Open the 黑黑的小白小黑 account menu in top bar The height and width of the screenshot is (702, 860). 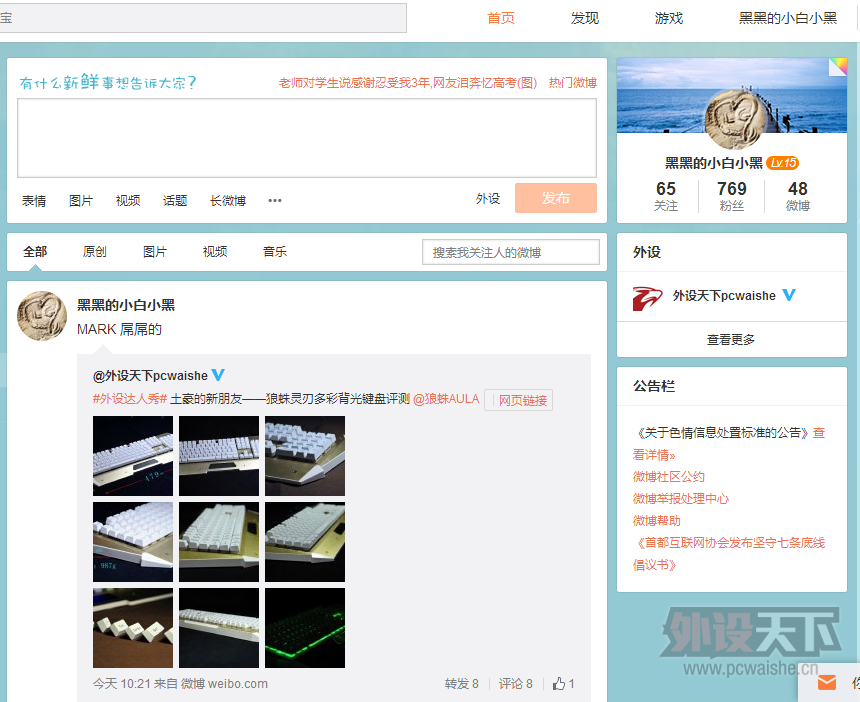[788, 18]
